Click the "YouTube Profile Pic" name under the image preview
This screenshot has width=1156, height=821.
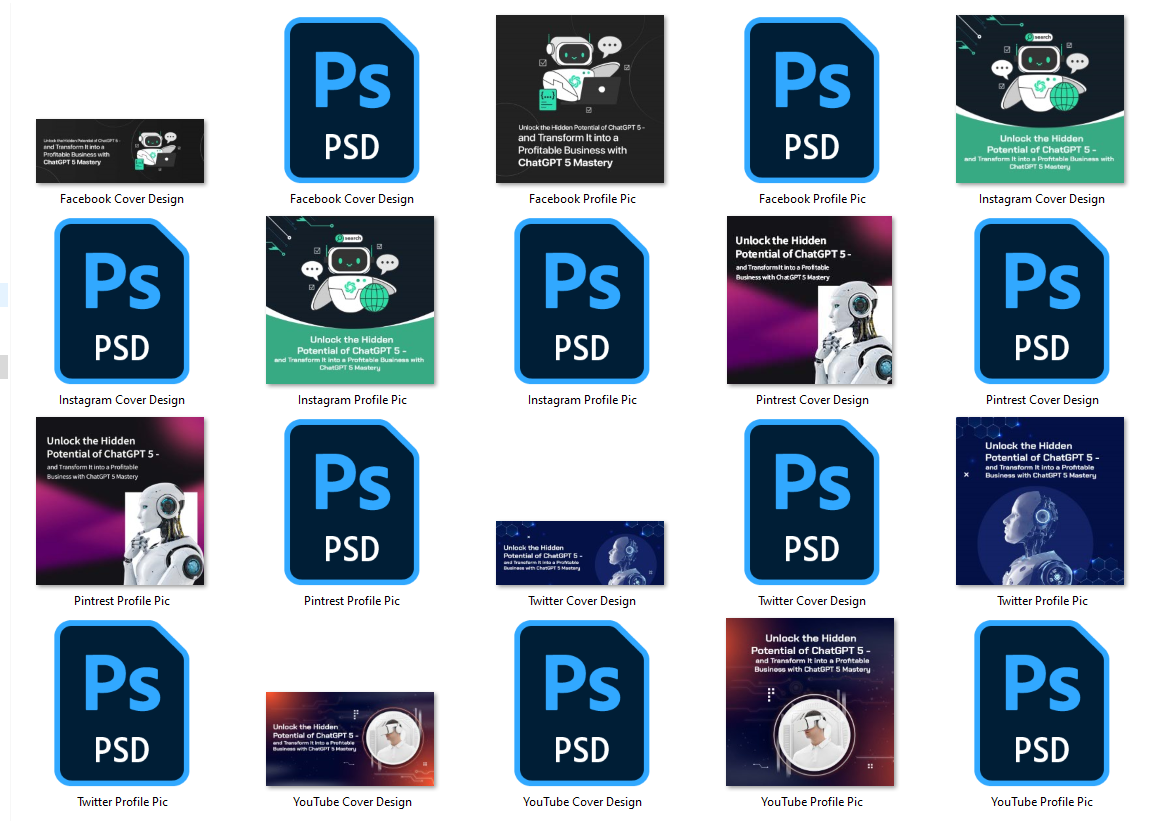pos(812,803)
